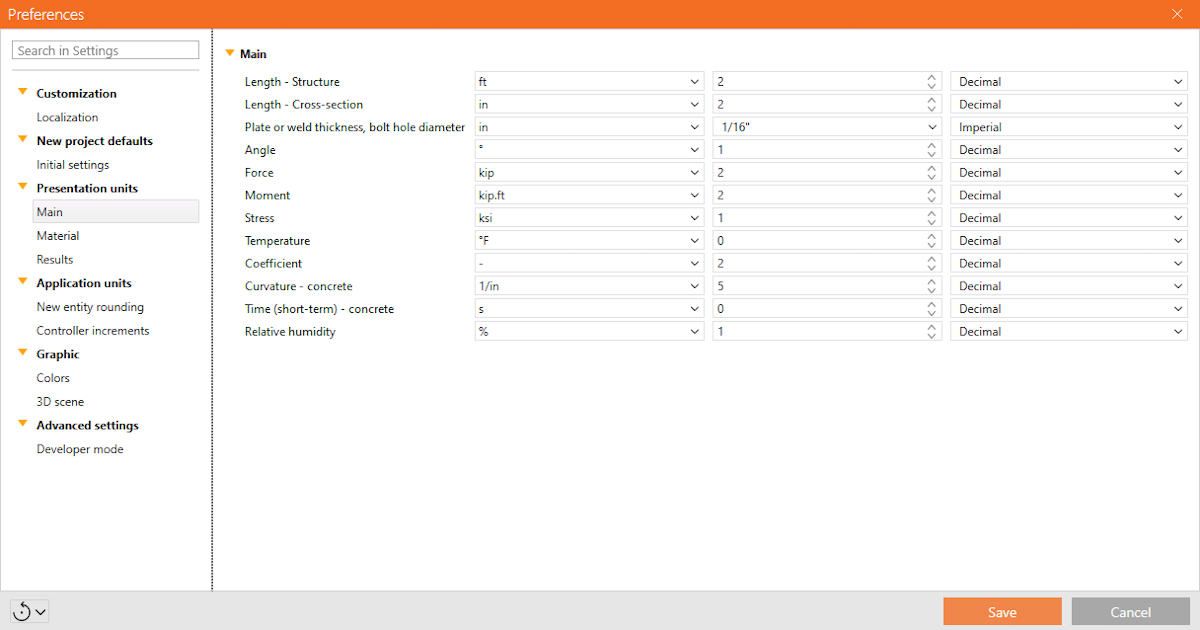Collapse the Main settings group
Image resolution: width=1200 pixels, height=630 pixels.
click(231, 53)
